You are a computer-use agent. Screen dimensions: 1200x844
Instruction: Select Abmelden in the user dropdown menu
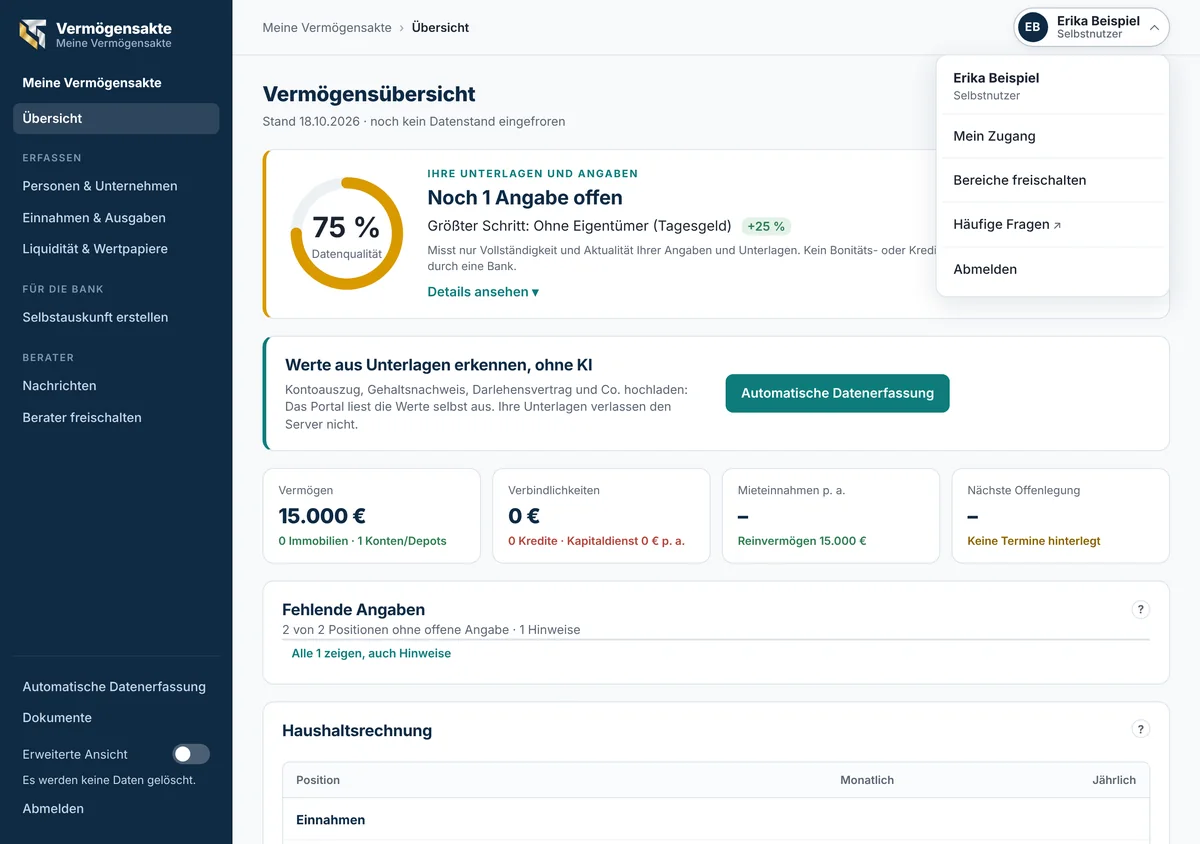coord(1053,269)
